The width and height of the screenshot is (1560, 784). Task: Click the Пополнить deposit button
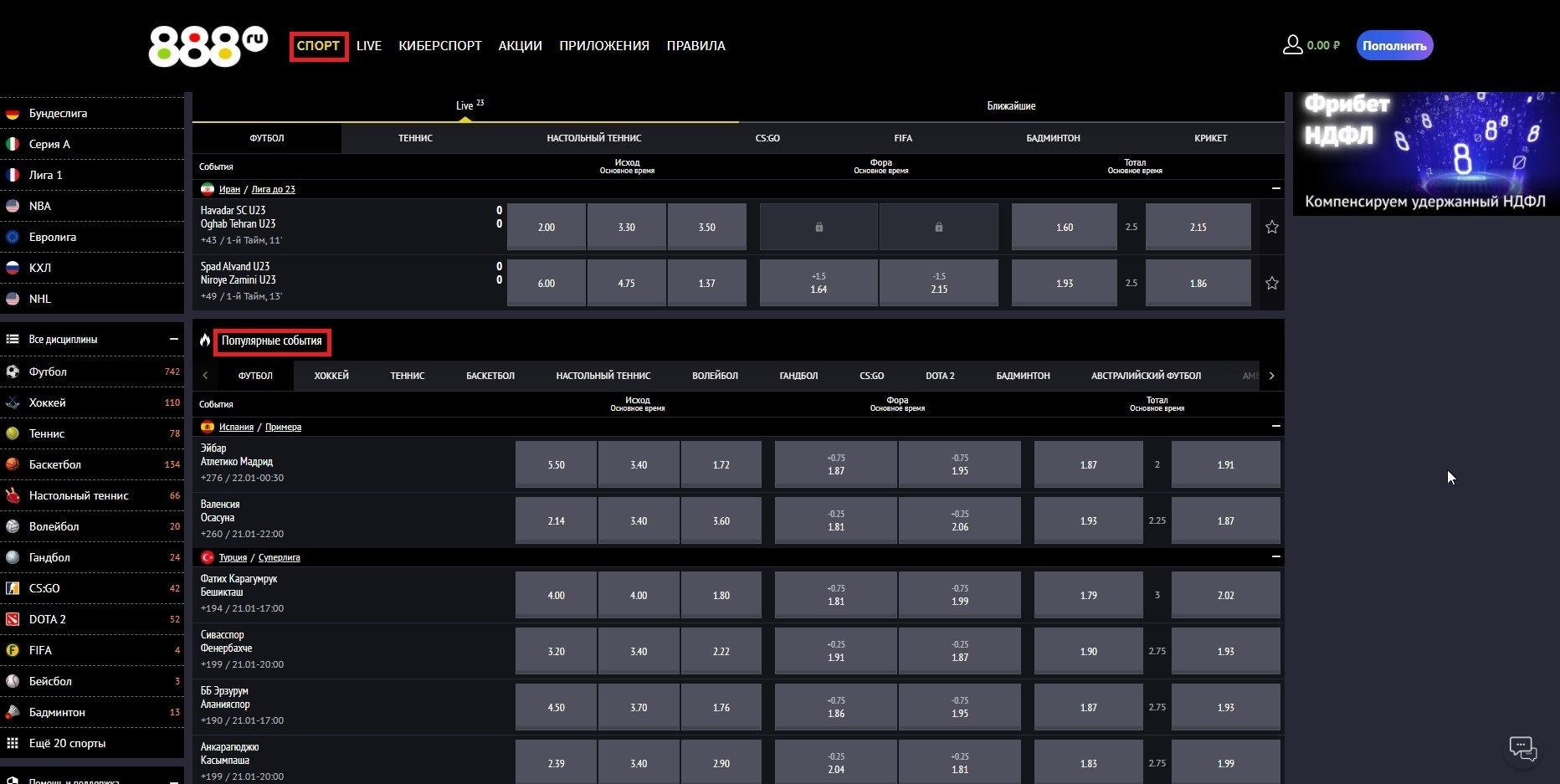pyautogui.click(x=1393, y=46)
